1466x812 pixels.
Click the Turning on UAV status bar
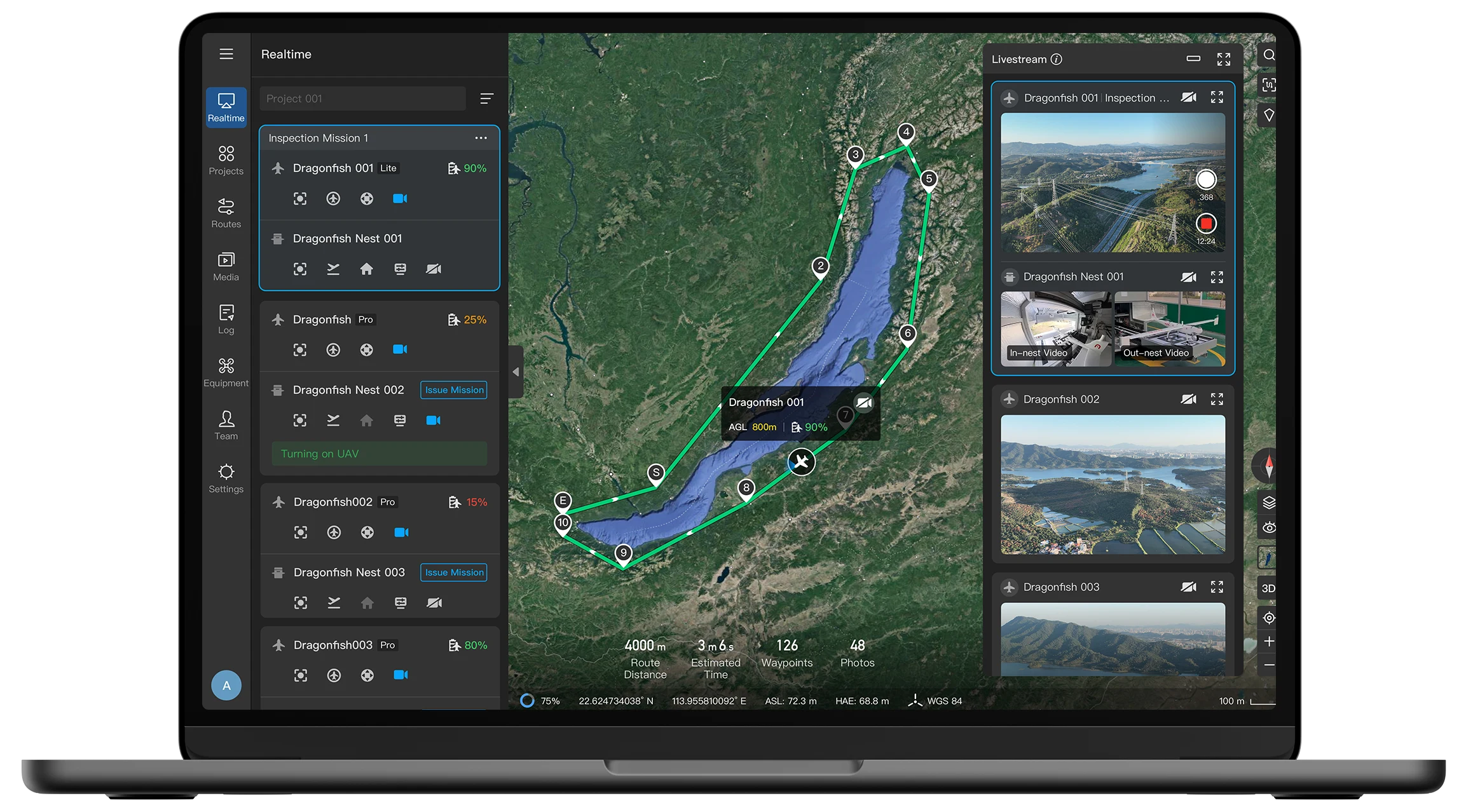click(380, 454)
